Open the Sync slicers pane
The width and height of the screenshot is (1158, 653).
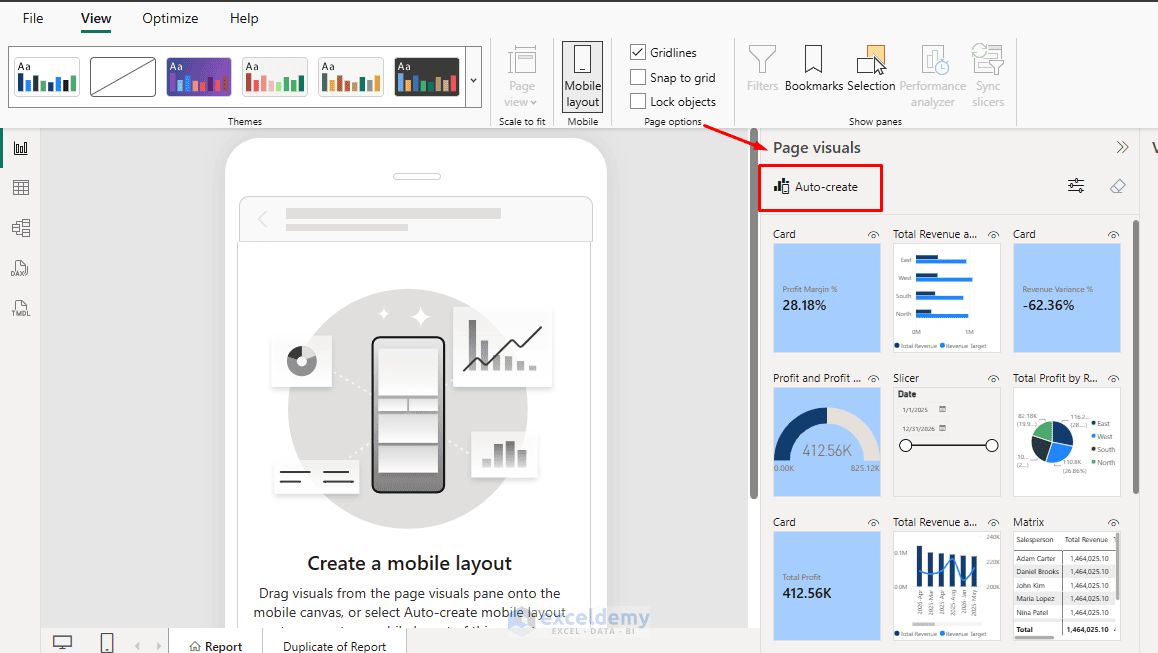point(988,75)
